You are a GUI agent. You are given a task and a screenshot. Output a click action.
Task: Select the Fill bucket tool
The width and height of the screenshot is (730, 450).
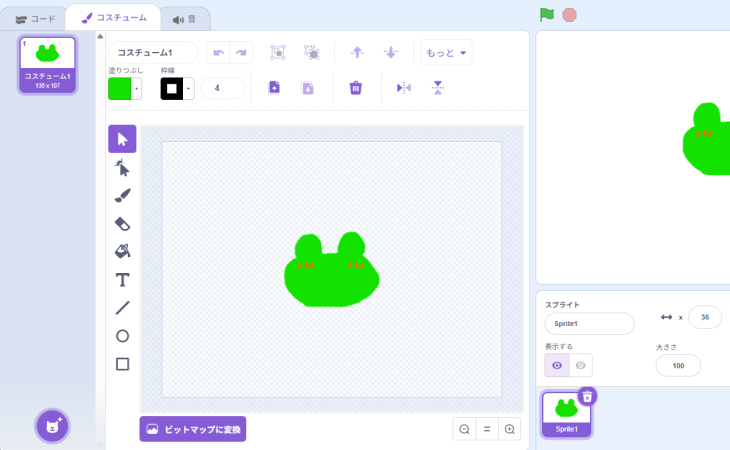pos(122,251)
